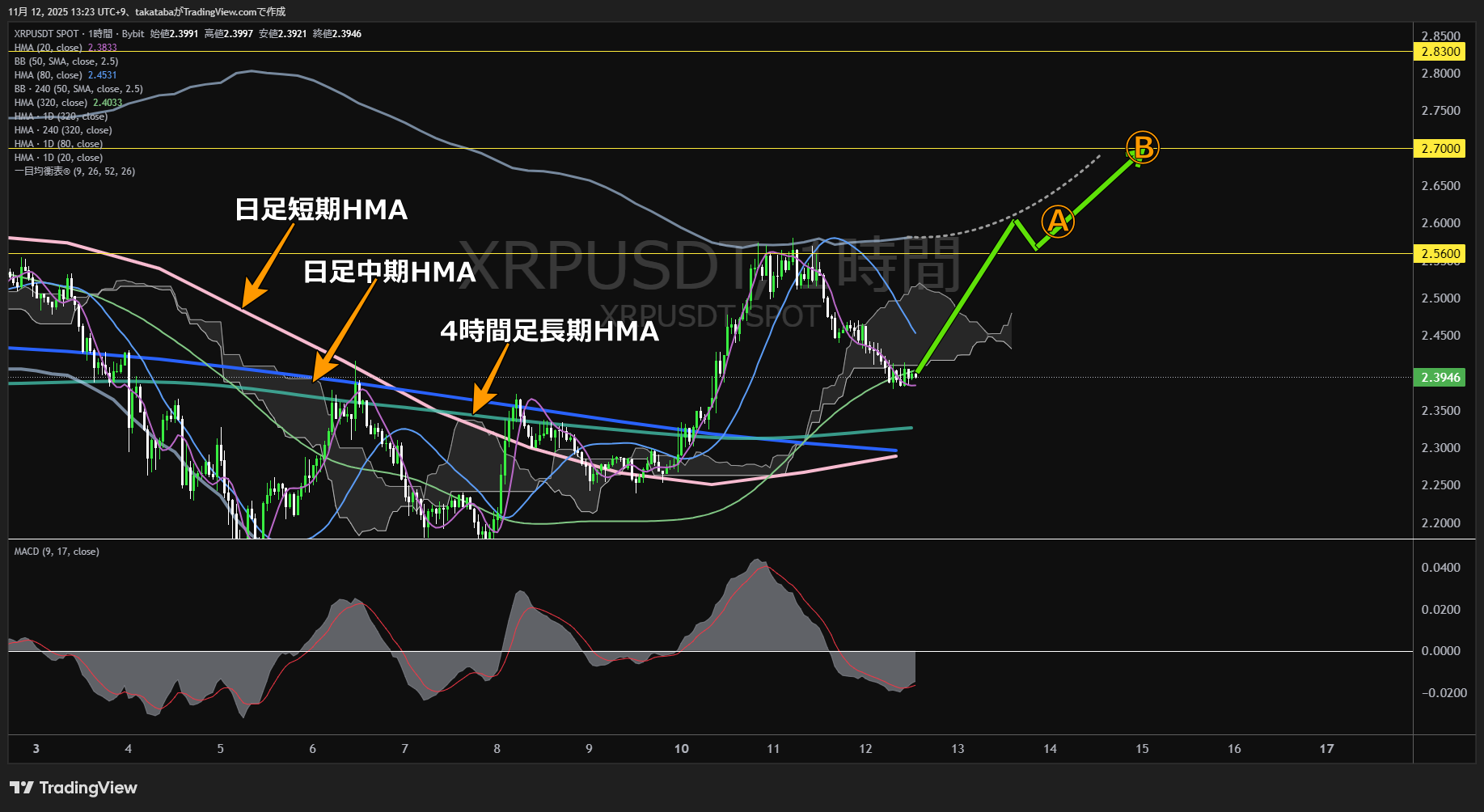
Task: Click the HMA · 1D (80, close) legend
Action: pos(58,144)
